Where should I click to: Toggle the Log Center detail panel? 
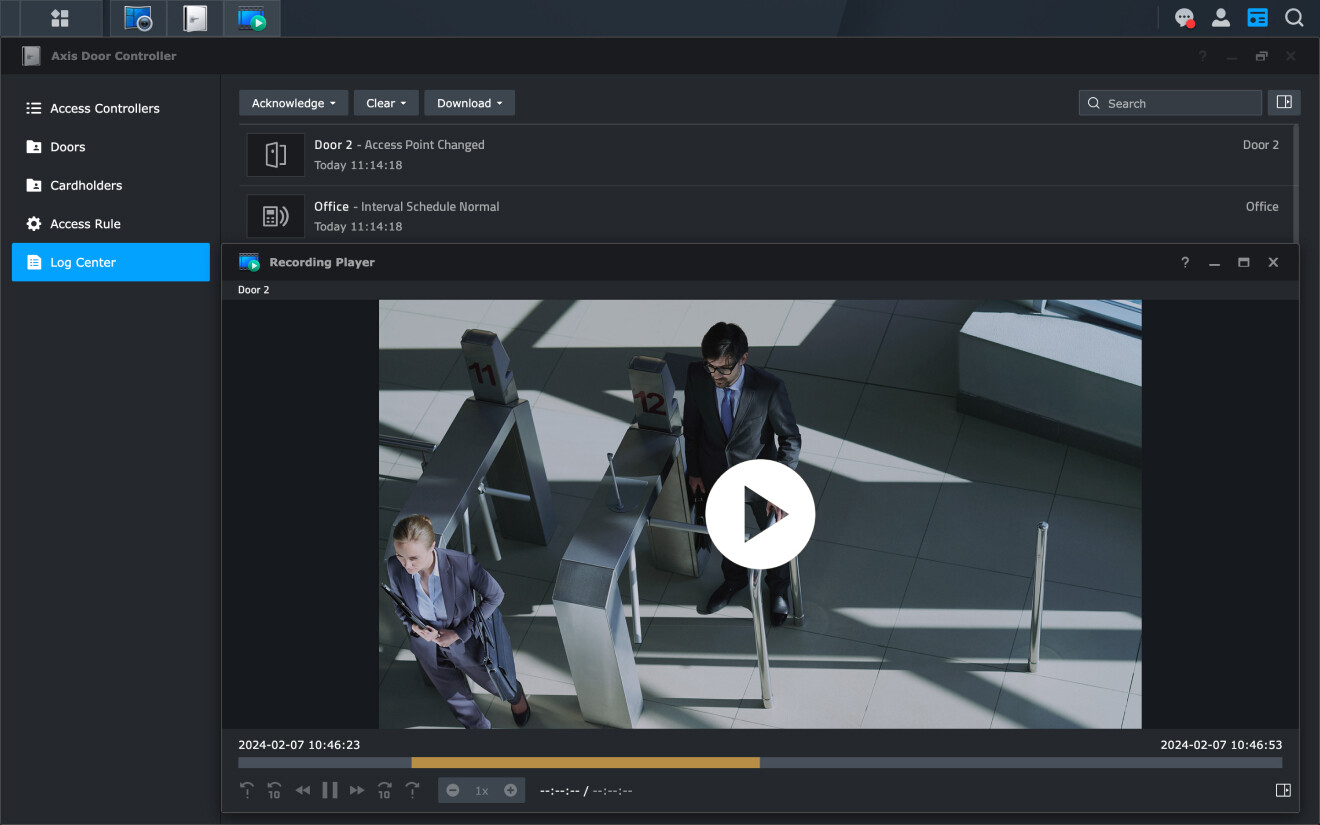(x=1284, y=102)
